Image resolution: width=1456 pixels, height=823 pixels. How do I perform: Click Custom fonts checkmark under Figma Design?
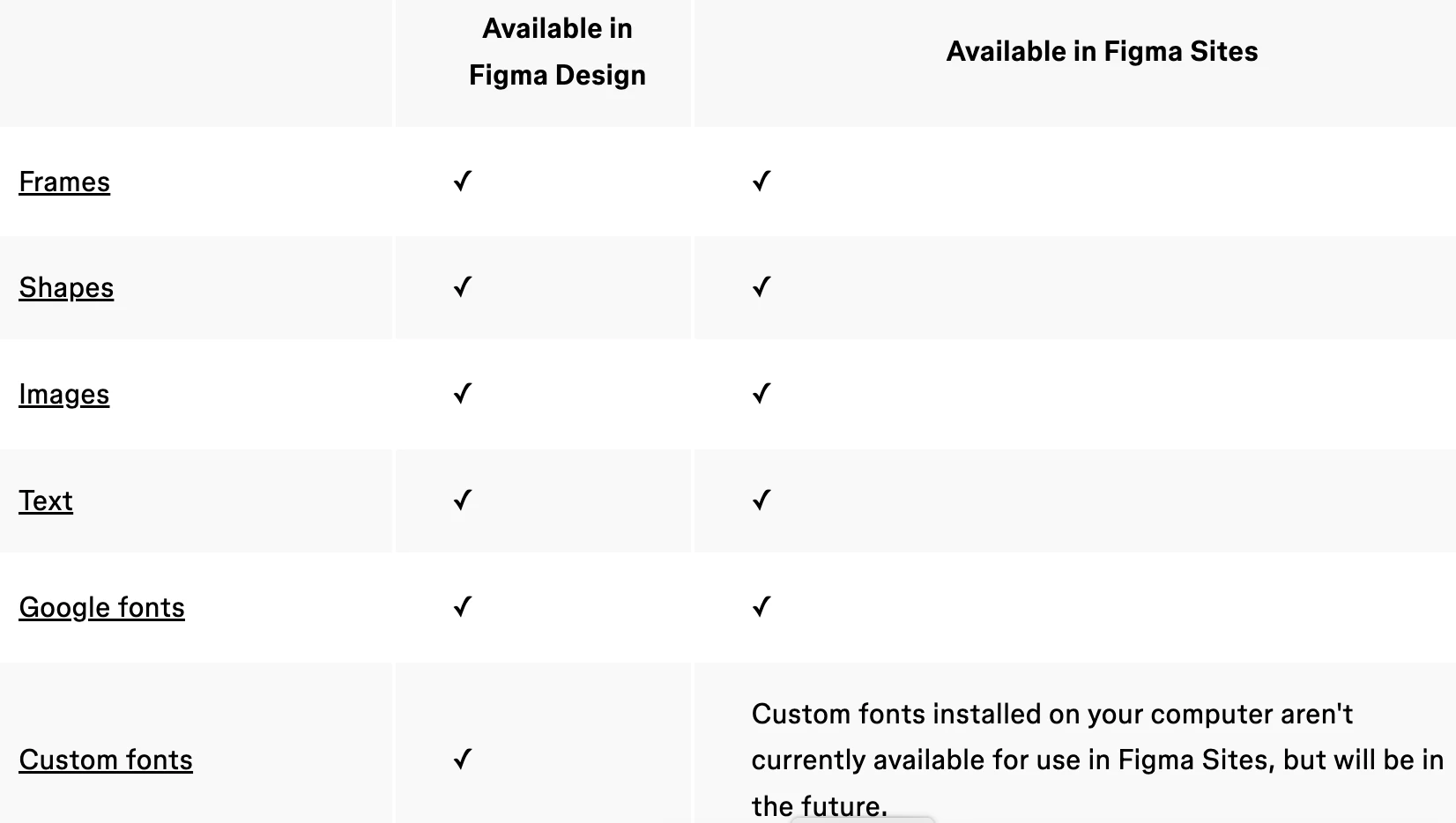point(463,759)
